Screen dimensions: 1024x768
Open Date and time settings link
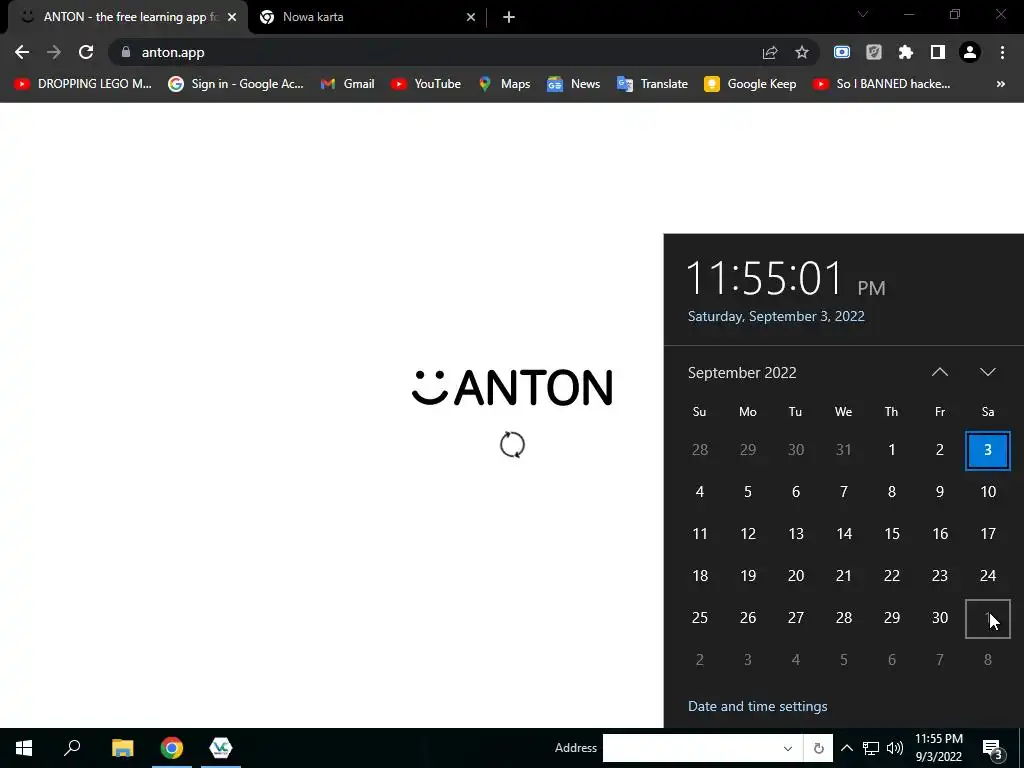pyautogui.click(x=758, y=706)
